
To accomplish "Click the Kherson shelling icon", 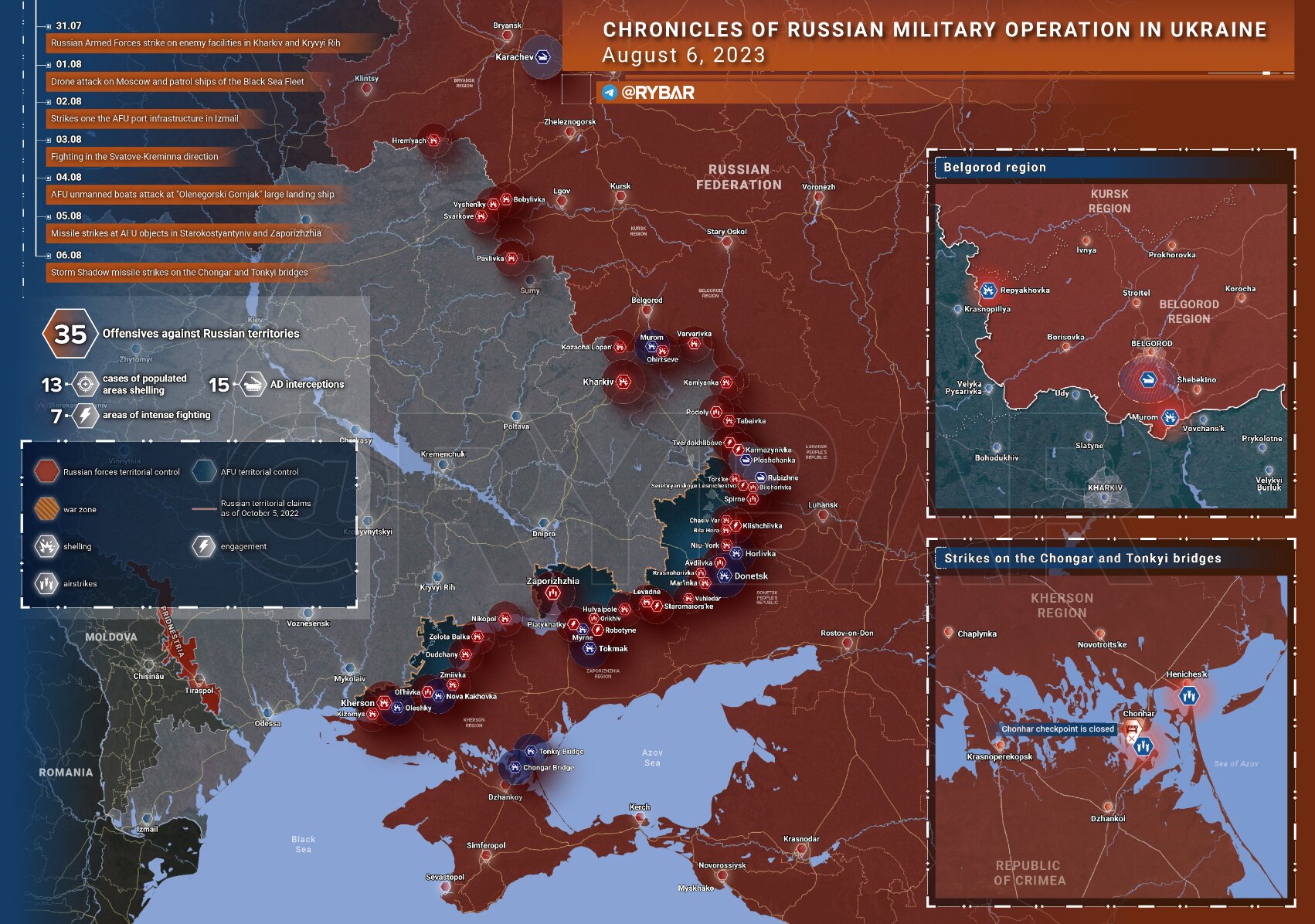I will click(383, 702).
